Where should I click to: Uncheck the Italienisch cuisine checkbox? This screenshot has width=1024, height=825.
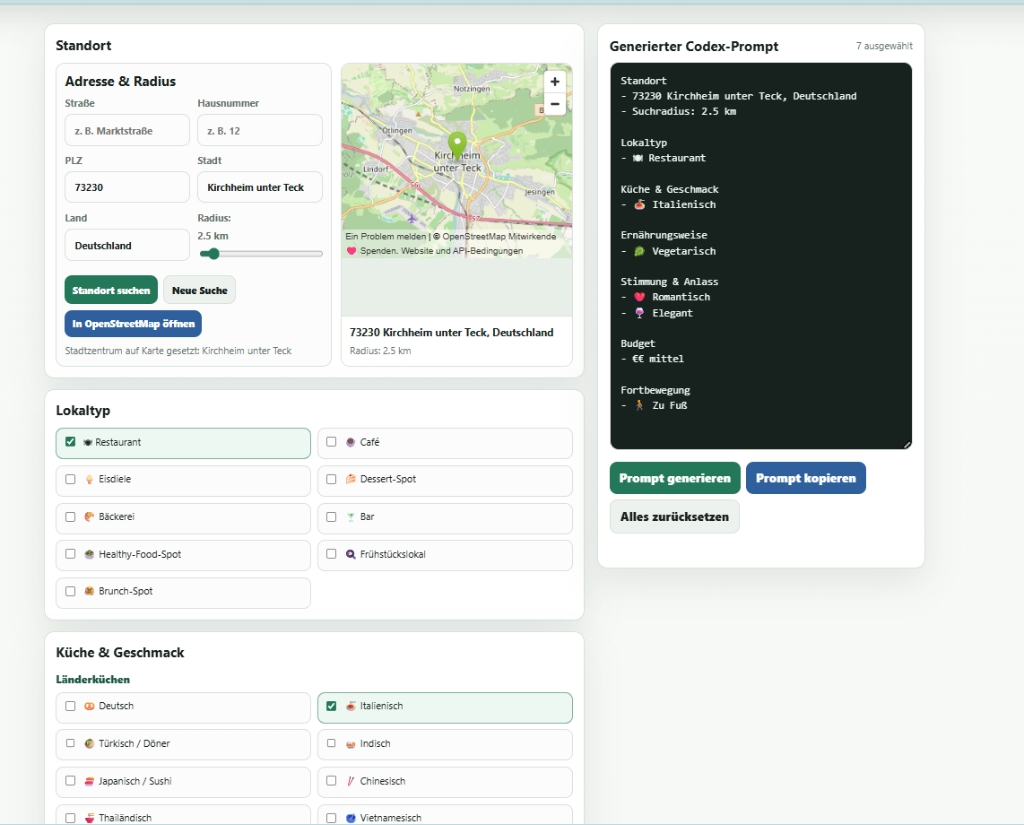331,706
